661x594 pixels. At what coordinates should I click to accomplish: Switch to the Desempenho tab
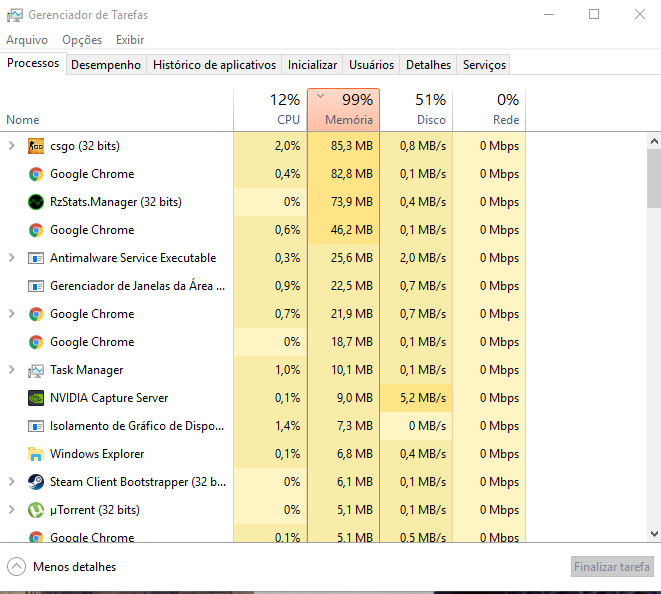coord(106,65)
